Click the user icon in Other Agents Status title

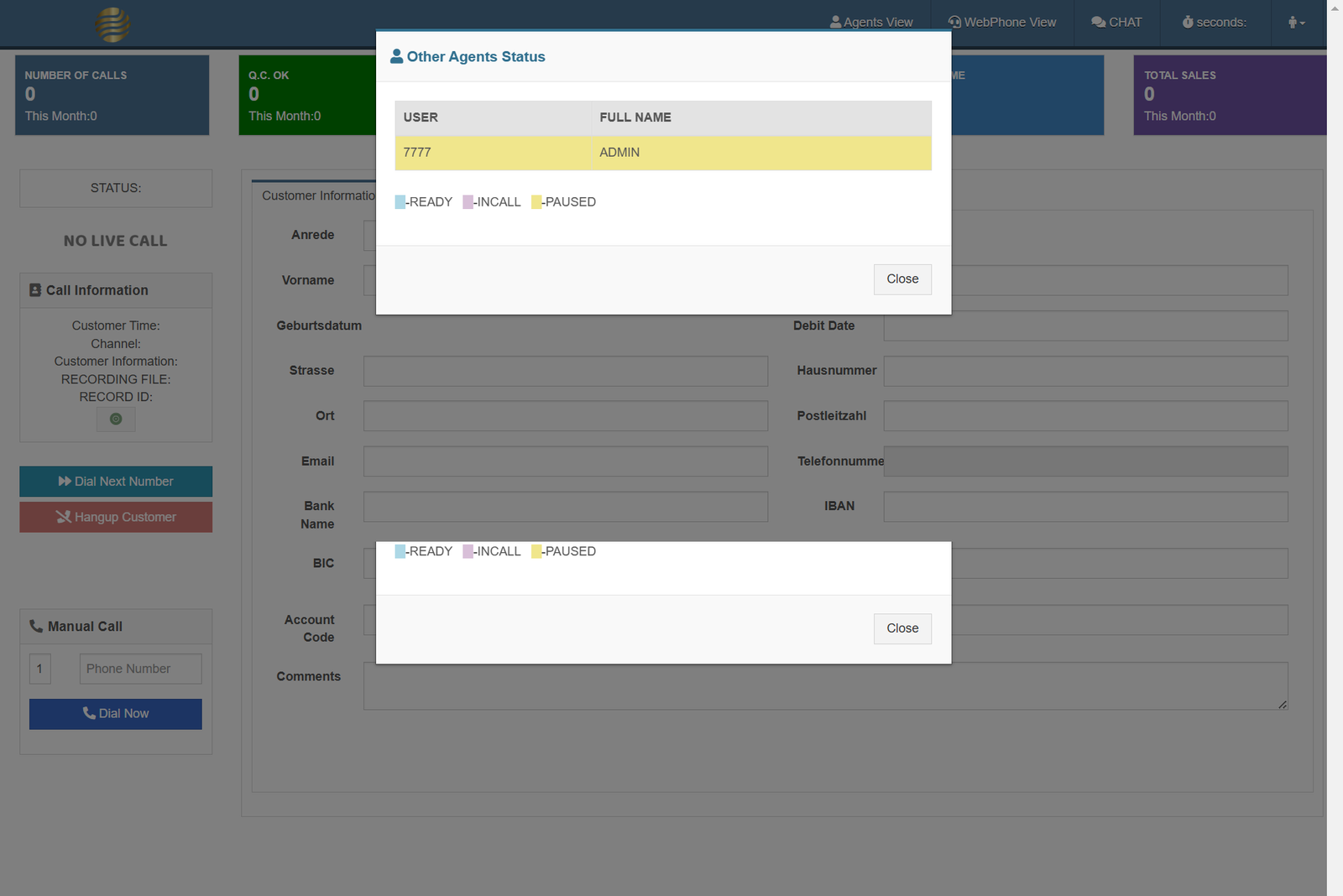397,57
